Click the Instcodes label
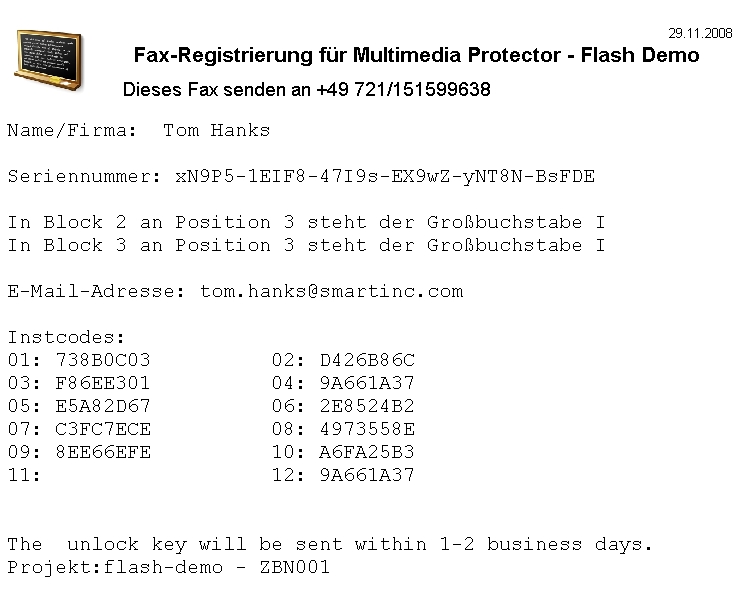Viewport: 744px width, 594px height. tap(67, 338)
